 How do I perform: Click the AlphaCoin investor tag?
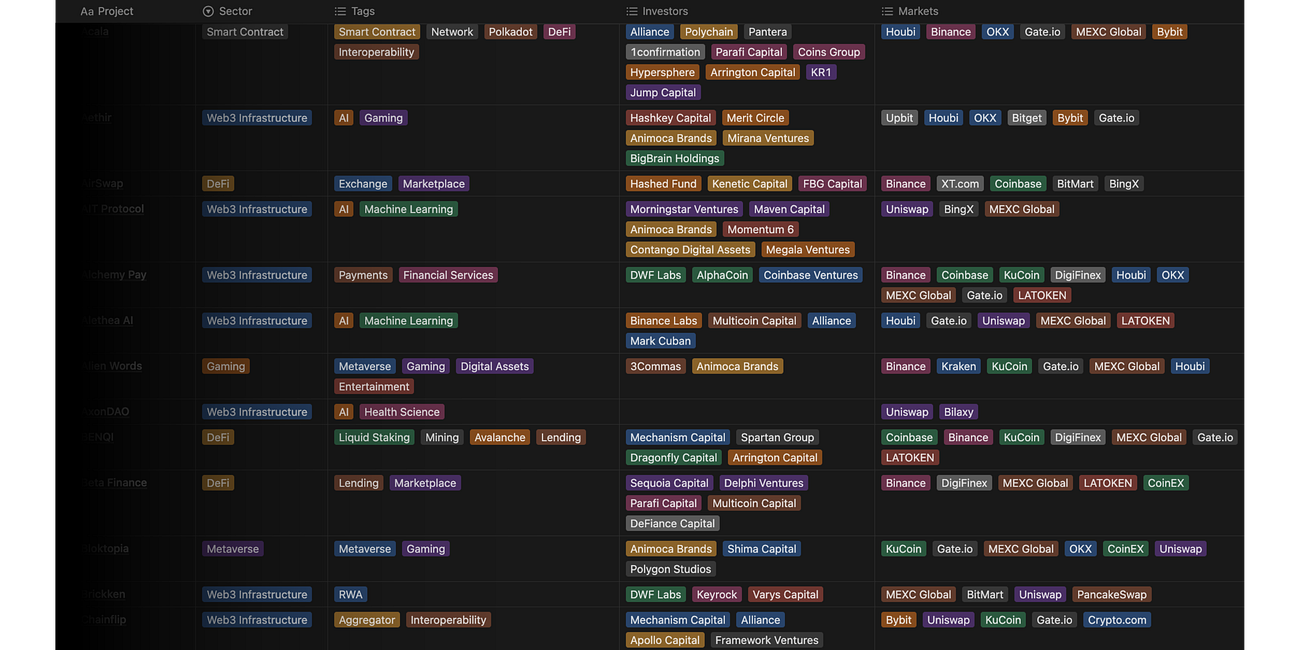point(722,275)
